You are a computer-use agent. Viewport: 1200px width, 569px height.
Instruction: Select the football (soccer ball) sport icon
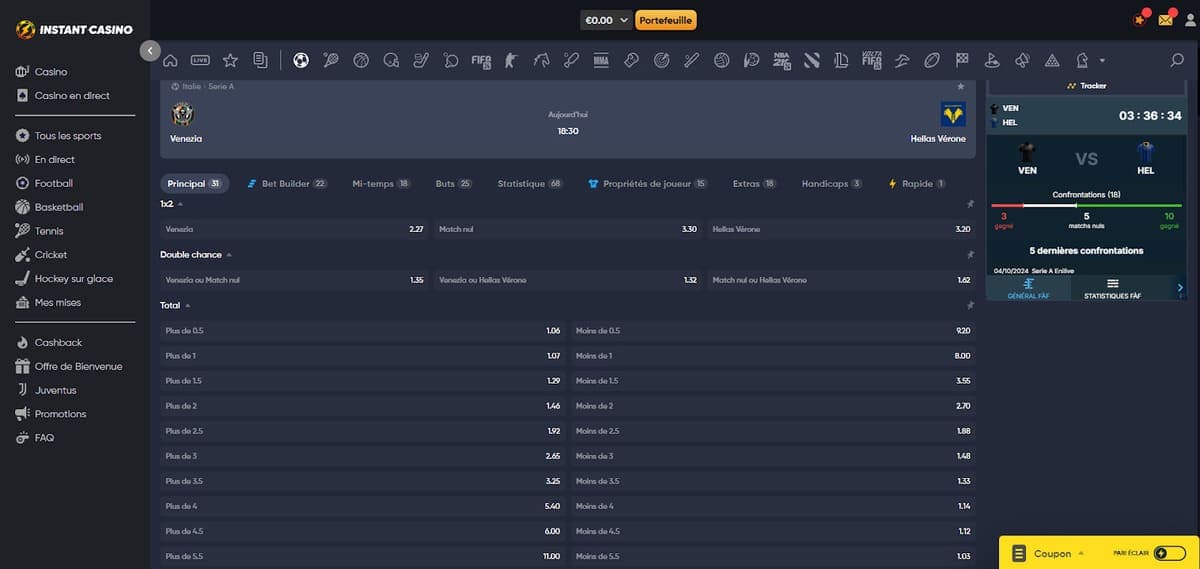[301, 60]
